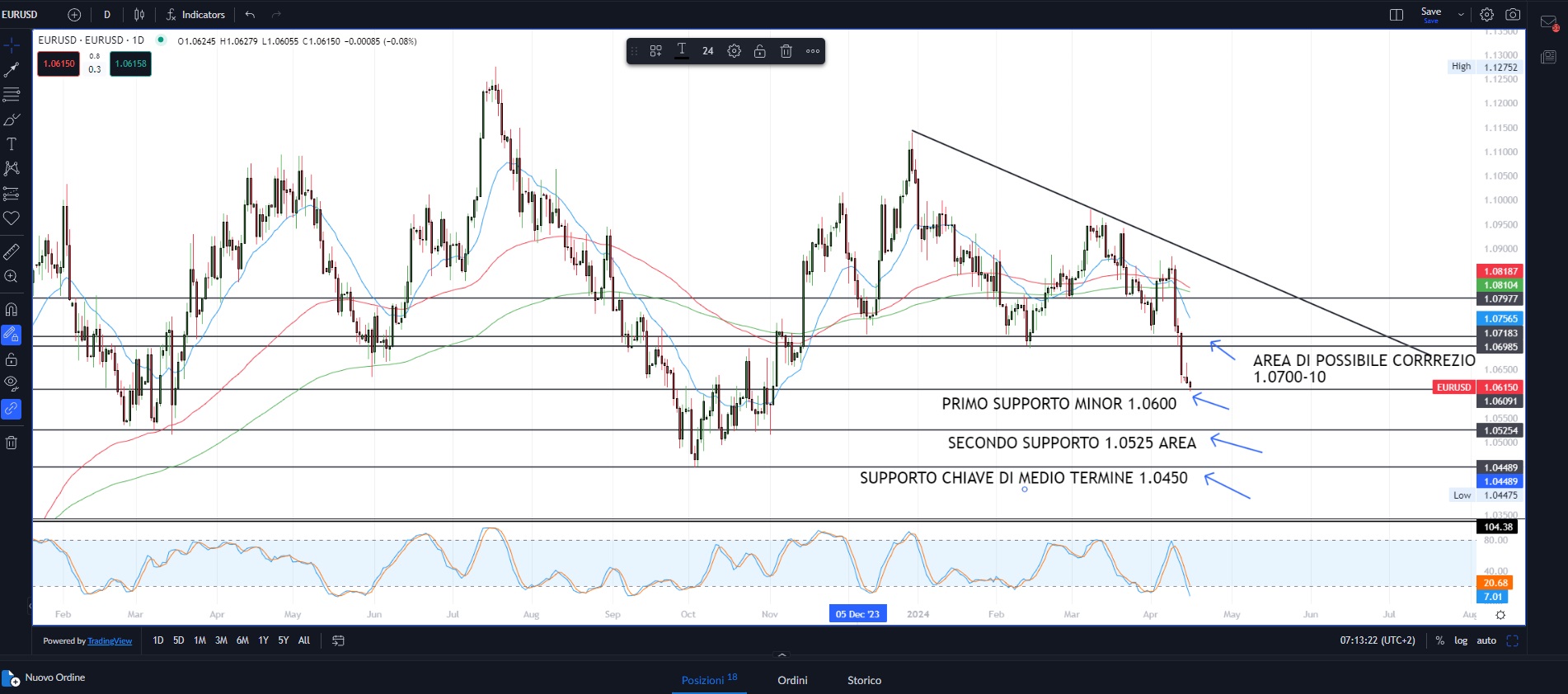
Task: Toggle percent scale
Action: click(x=1440, y=640)
